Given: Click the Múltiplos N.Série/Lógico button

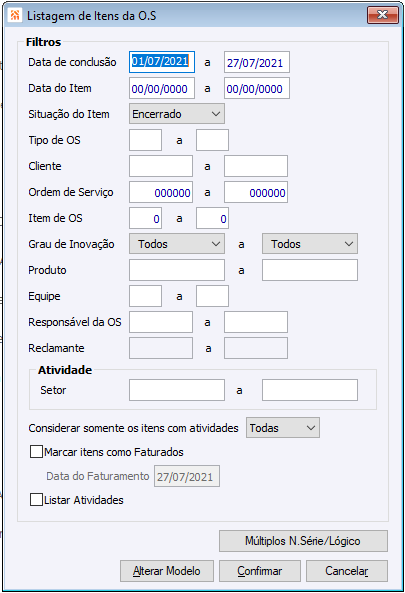Looking at the screenshot, I should (x=303, y=541).
